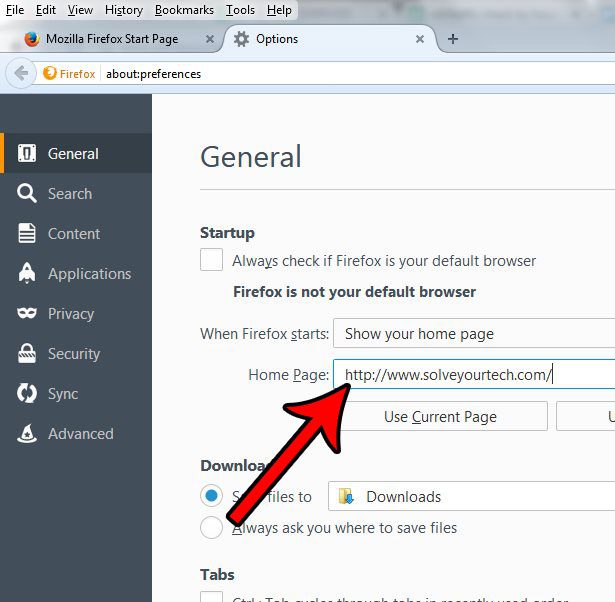Open the Tools menu
Viewport: 615px width, 602px height.
pos(240,10)
